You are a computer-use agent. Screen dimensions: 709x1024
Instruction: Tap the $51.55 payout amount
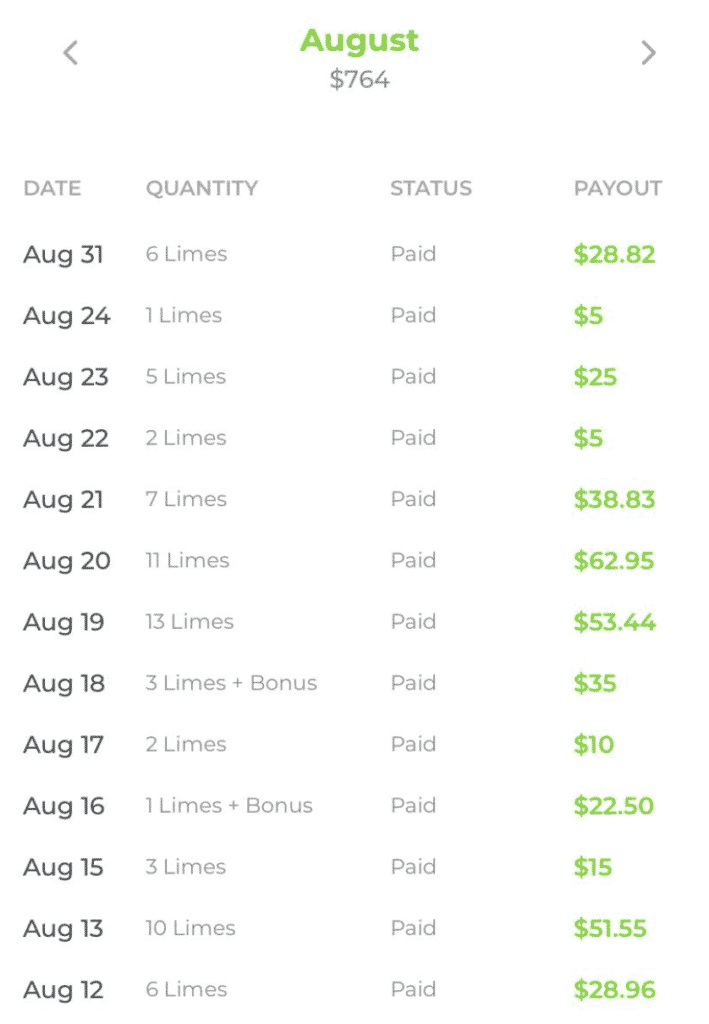point(610,928)
